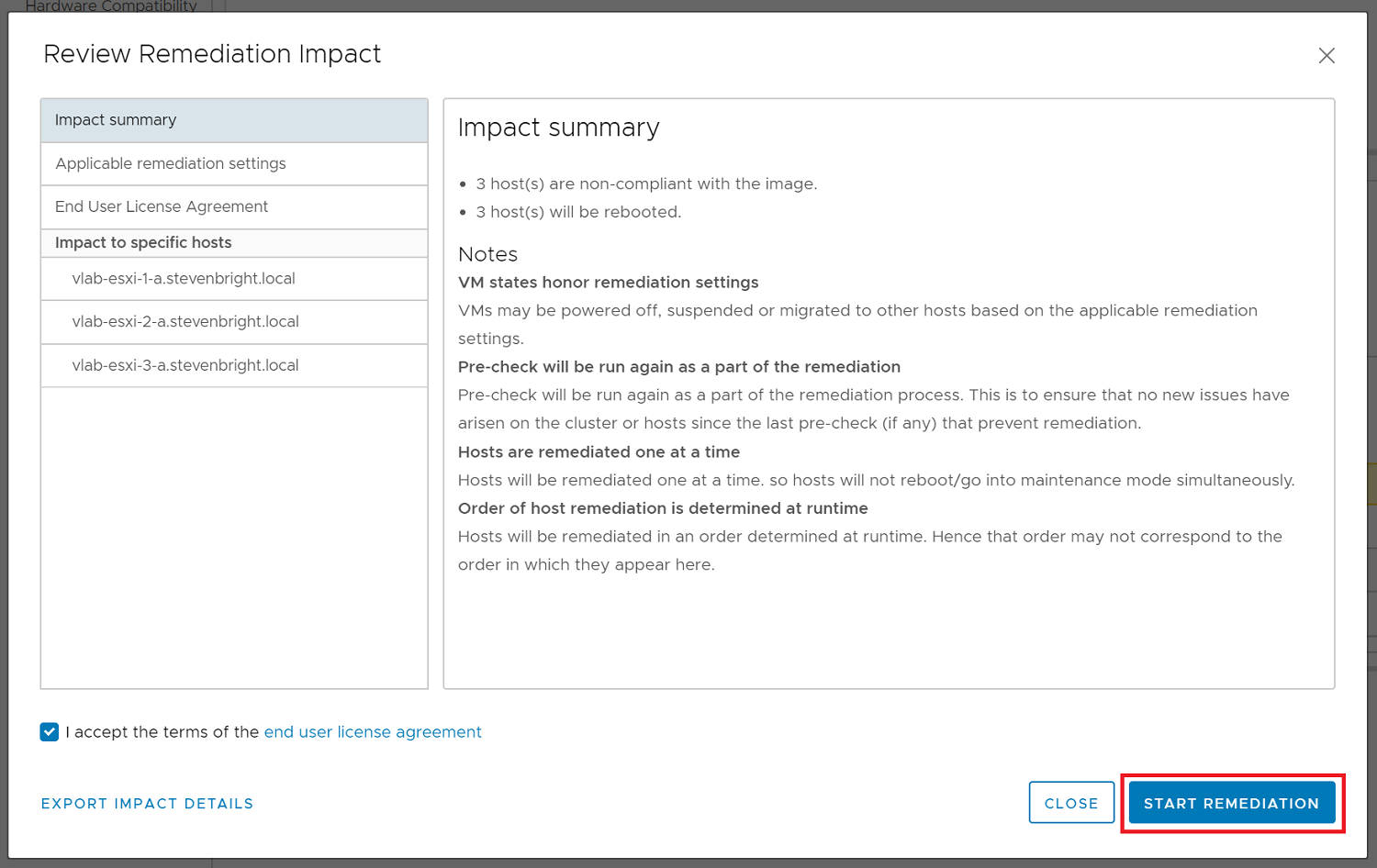Click the 'I accept the terms of the' label
This screenshot has height=868, width=1377.
[x=162, y=731]
